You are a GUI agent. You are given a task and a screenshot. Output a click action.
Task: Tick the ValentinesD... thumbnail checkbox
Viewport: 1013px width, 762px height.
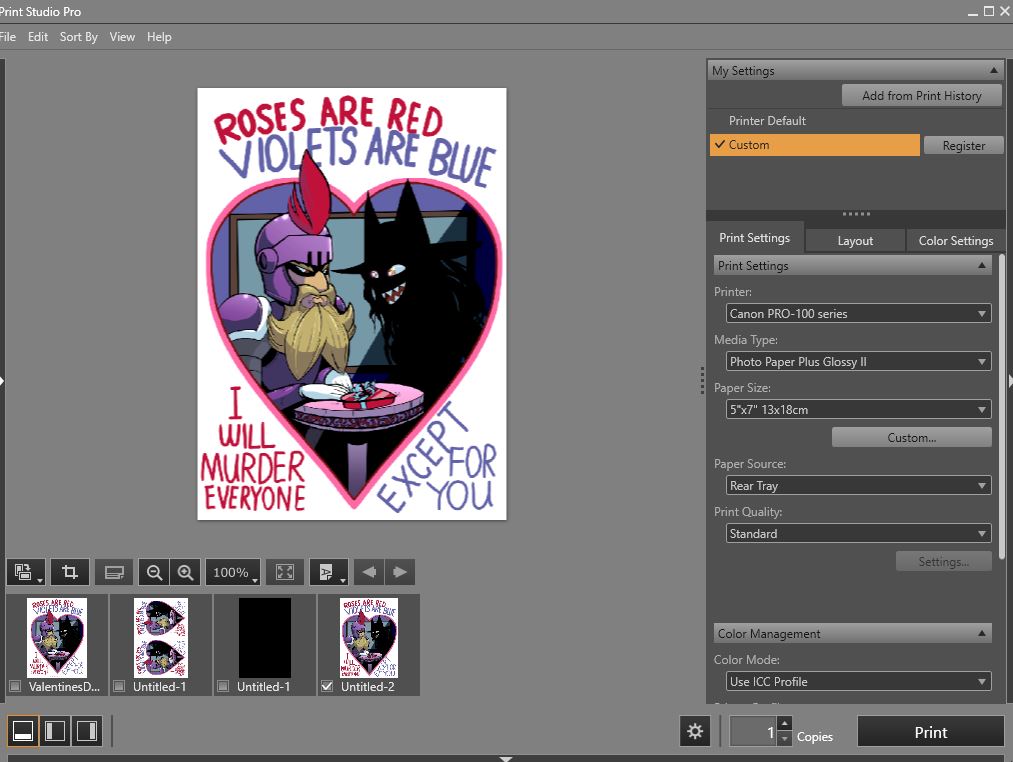click(x=16, y=686)
